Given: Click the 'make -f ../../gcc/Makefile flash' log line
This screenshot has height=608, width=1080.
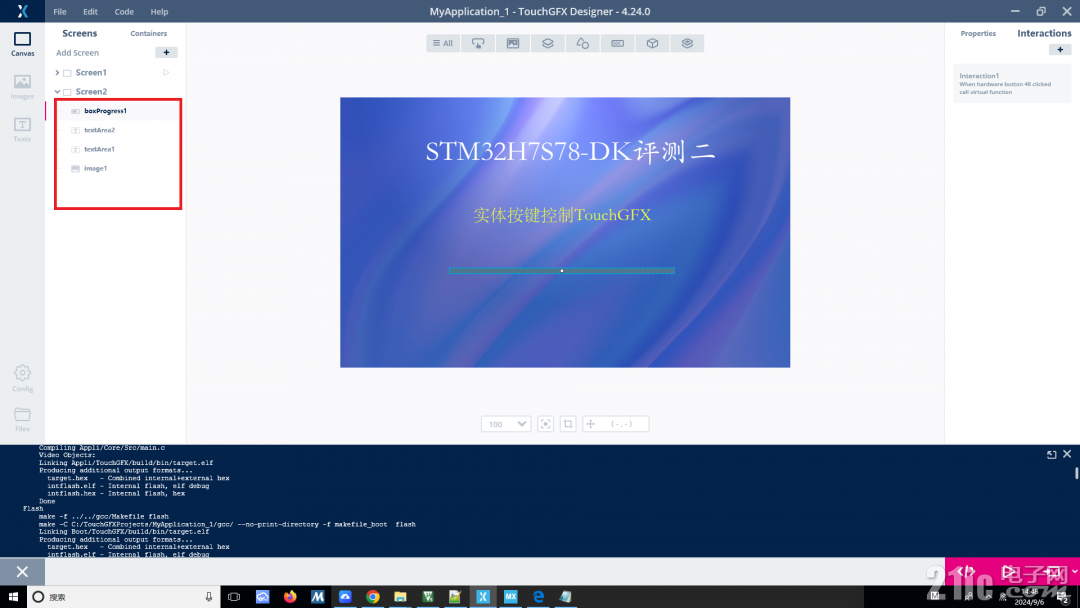Looking at the screenshot, I should (x=103, y=516).
